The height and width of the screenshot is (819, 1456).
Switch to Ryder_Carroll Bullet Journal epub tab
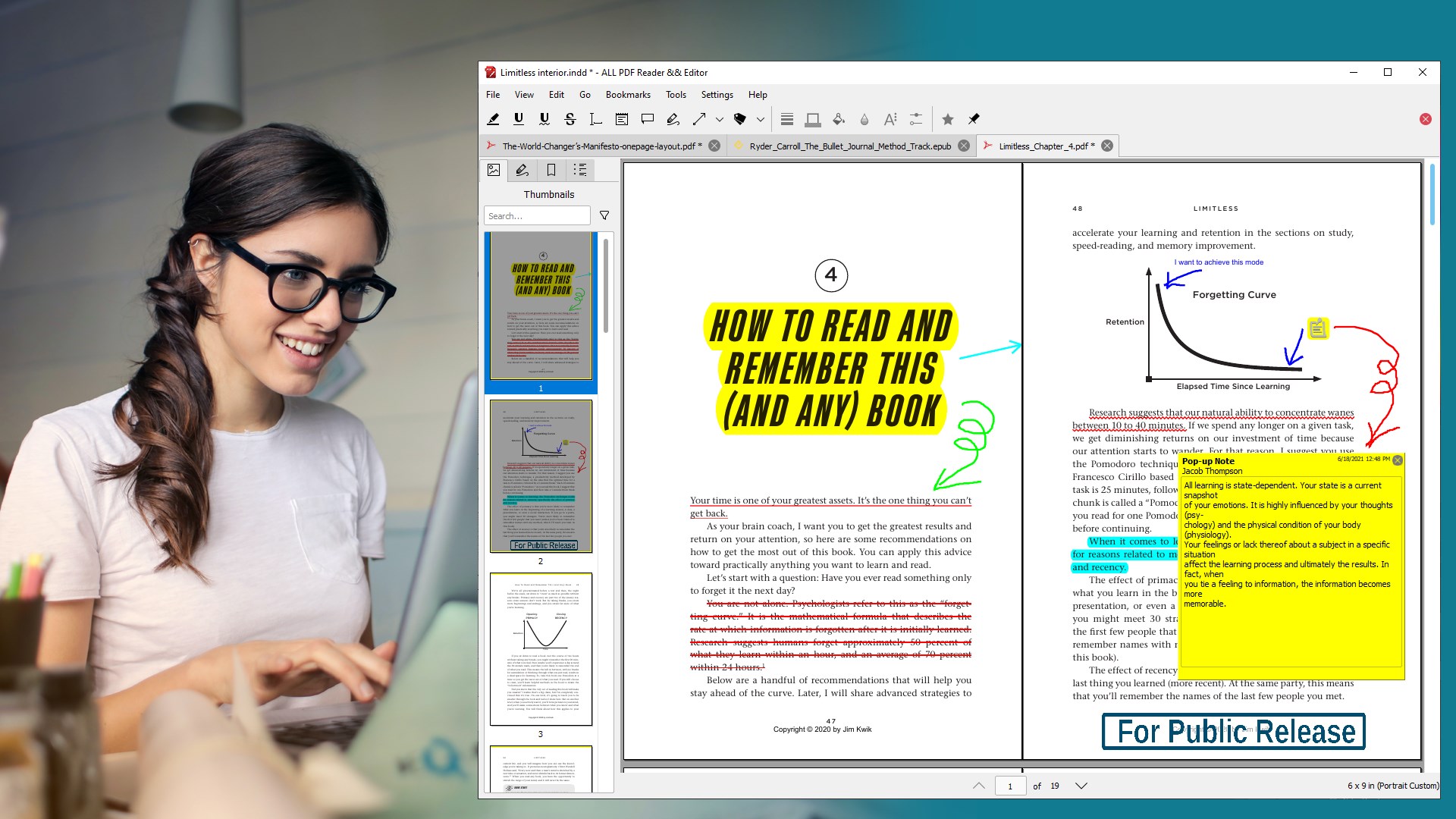coord(849,146)
